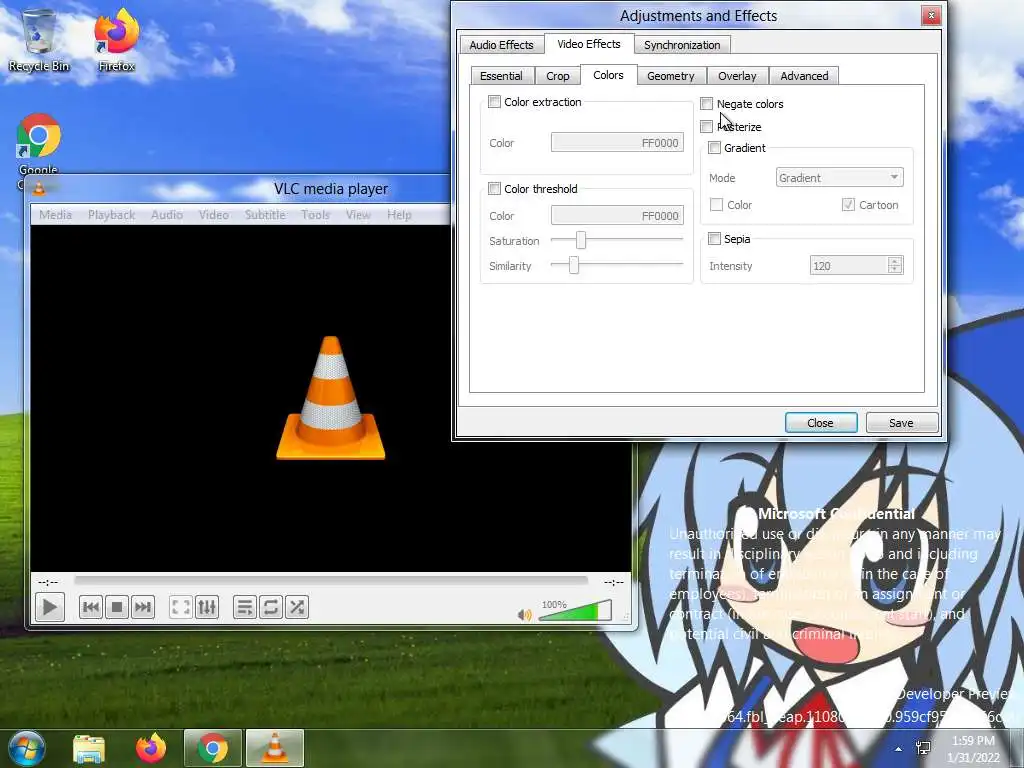Select the Colors sub-tab
Image resolution: width=1024 pixels, height=768 pixels.
click(x=608, y=75)
